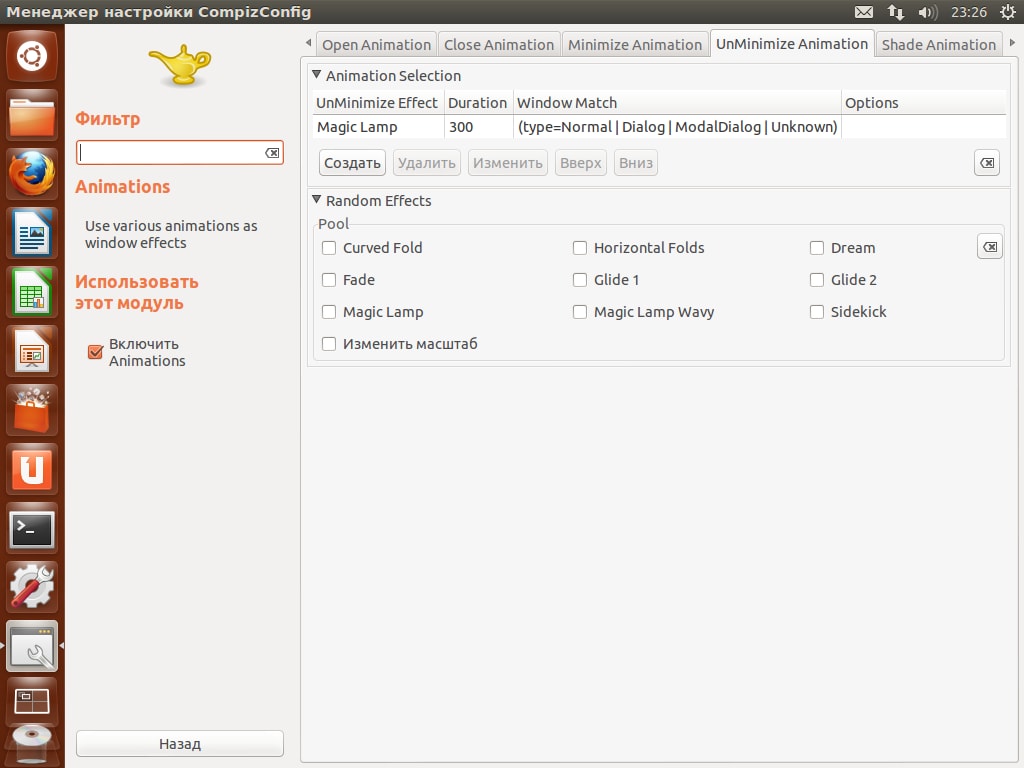Disable the Включить Animations checkbox
The height and width of the screenshot is (768, 1024).
click(95, 352)
